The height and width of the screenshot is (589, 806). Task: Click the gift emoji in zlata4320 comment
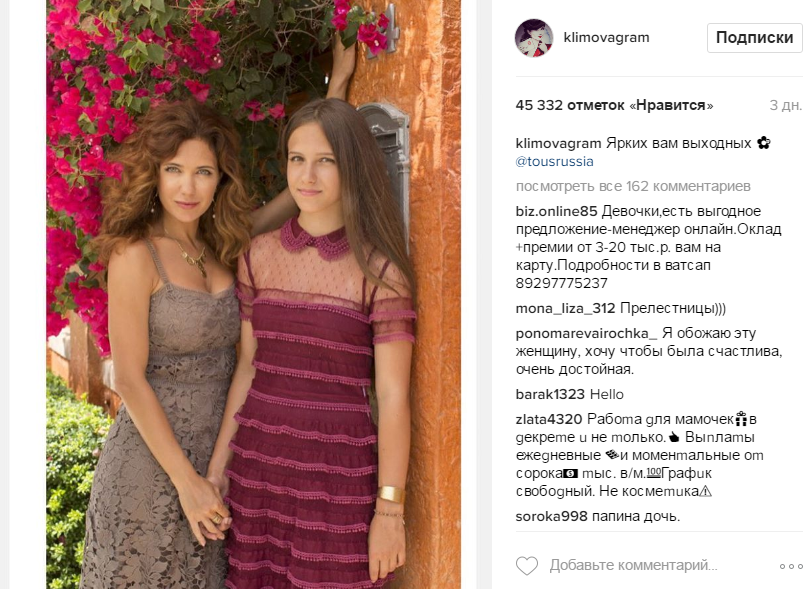click(x=741, y=419)
